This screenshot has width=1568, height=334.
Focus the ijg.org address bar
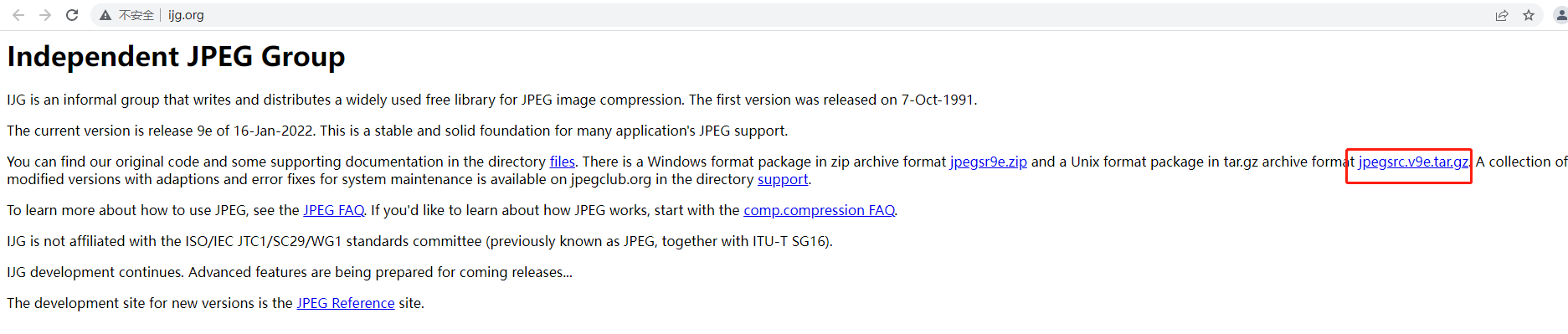[753, 15]
